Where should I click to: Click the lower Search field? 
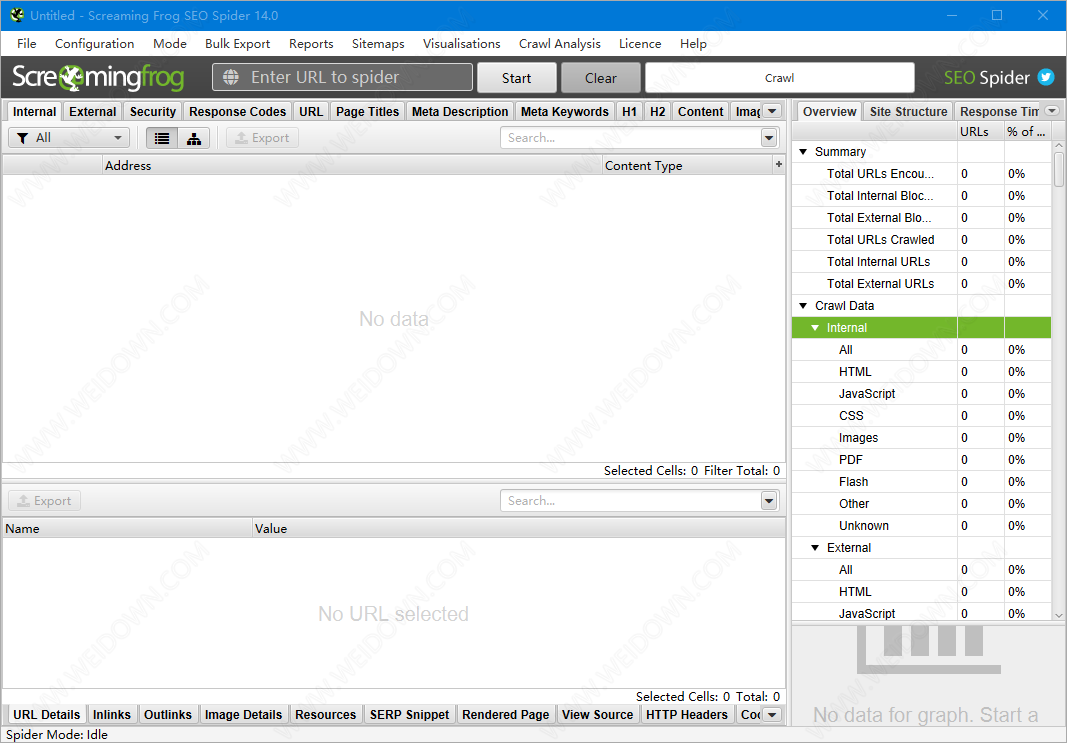631,501
